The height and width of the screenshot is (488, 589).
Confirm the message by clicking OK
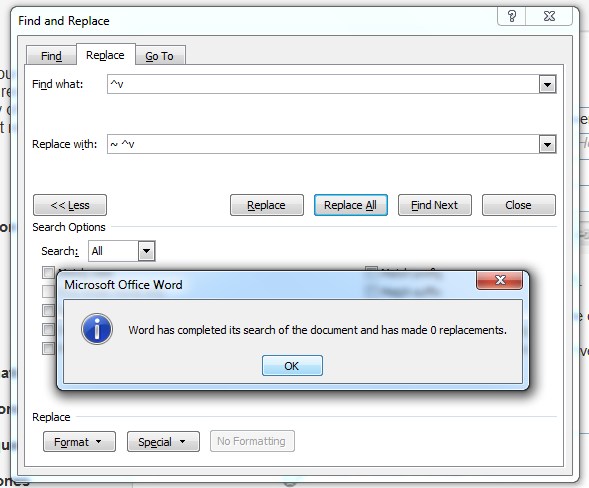click(x=292, y=366)
